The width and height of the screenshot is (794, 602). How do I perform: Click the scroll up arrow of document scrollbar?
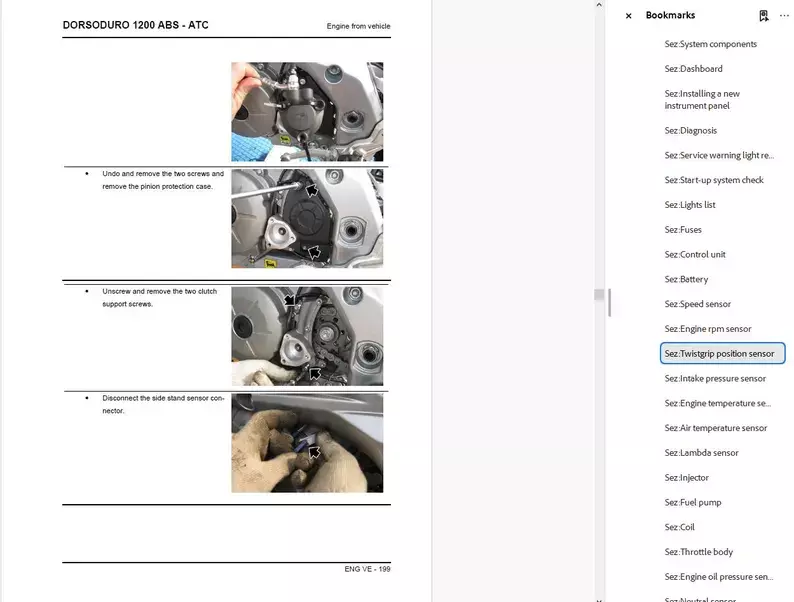pyautogui.click(x=599, y=5)
